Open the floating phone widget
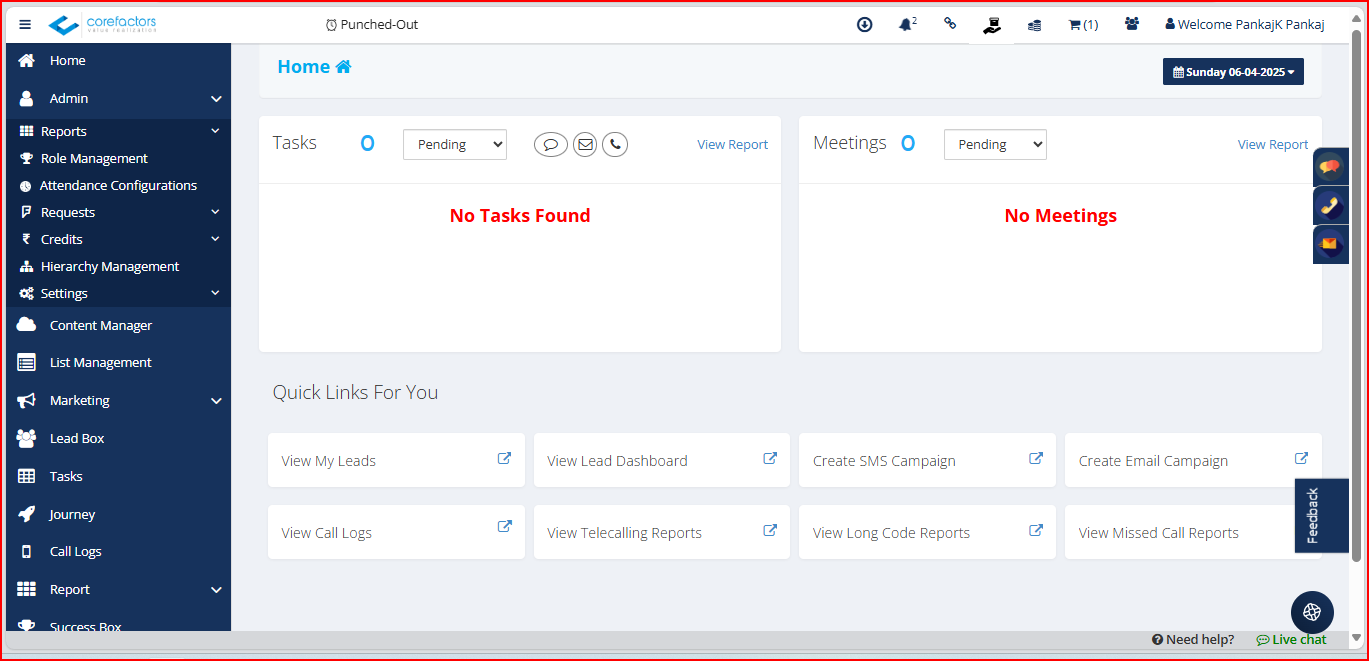Screen dimensions: 1369x661 [x=1330, y=206]
